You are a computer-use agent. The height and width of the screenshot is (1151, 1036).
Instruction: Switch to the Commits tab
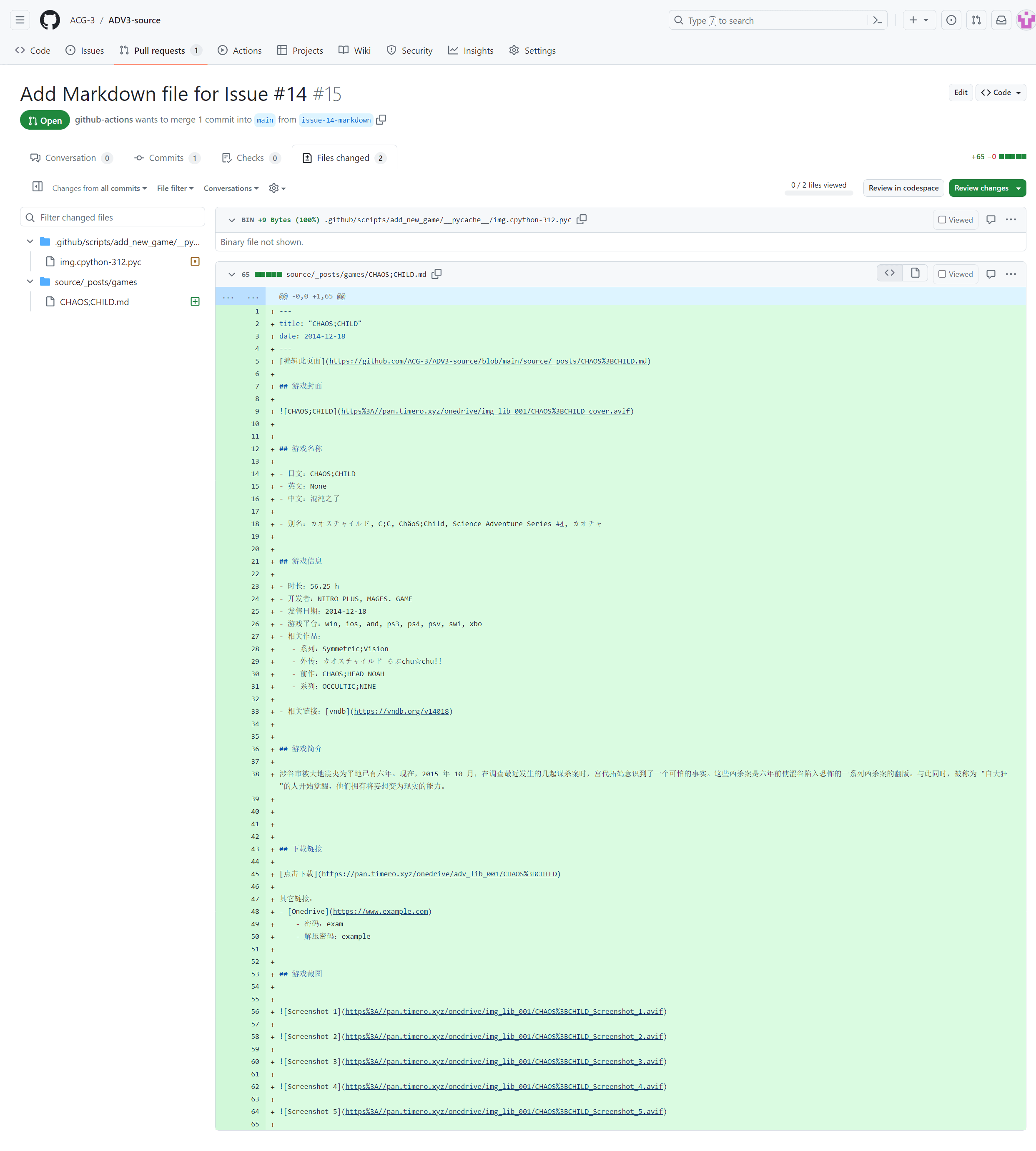(166, 158)
